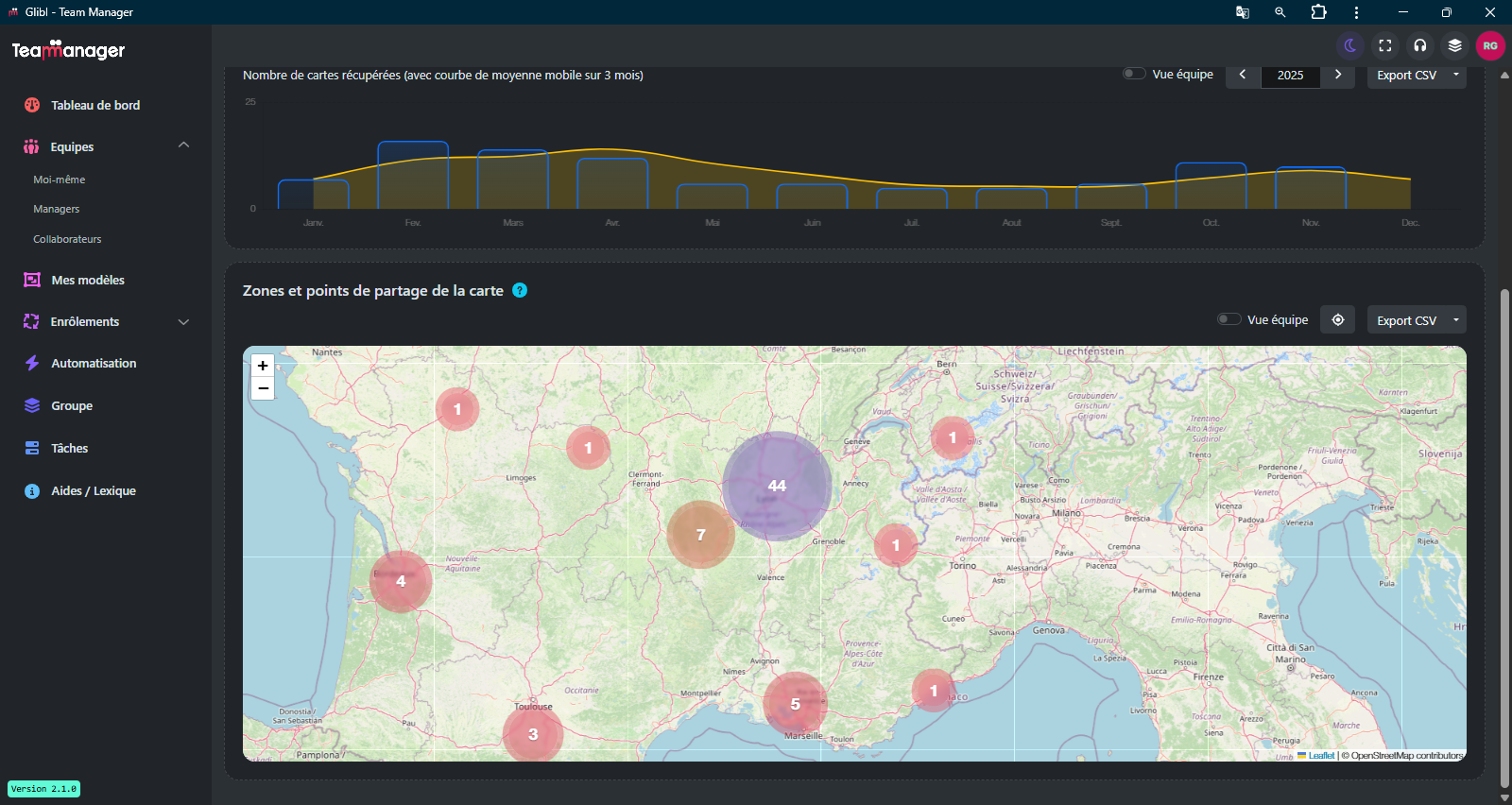Image resolution: width=1512 pixels, height=805 pixels.
Task: Collapse the Equipes sidebar section
Action: 183,146
